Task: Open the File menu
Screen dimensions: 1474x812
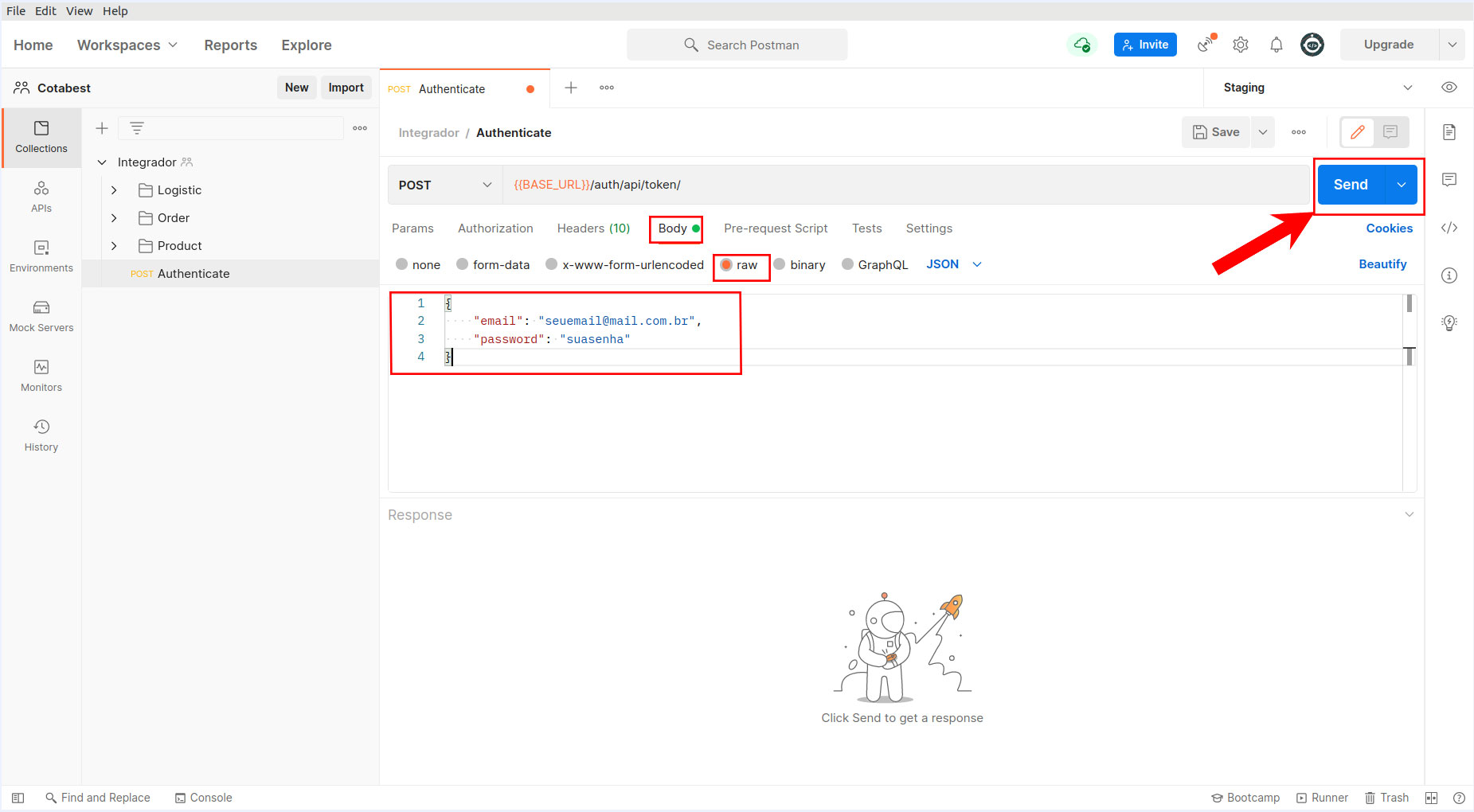Action: coord(16,11)
